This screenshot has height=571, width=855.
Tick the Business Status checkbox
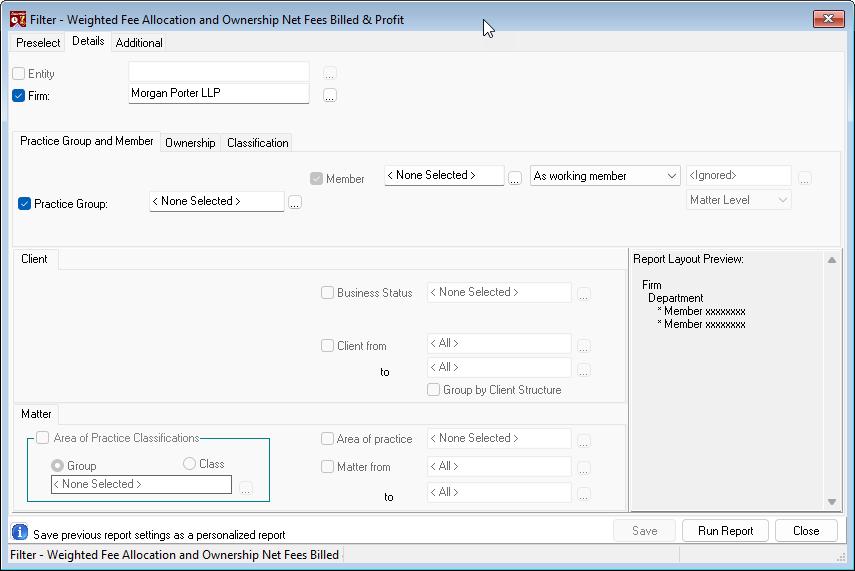pos(327,293)
